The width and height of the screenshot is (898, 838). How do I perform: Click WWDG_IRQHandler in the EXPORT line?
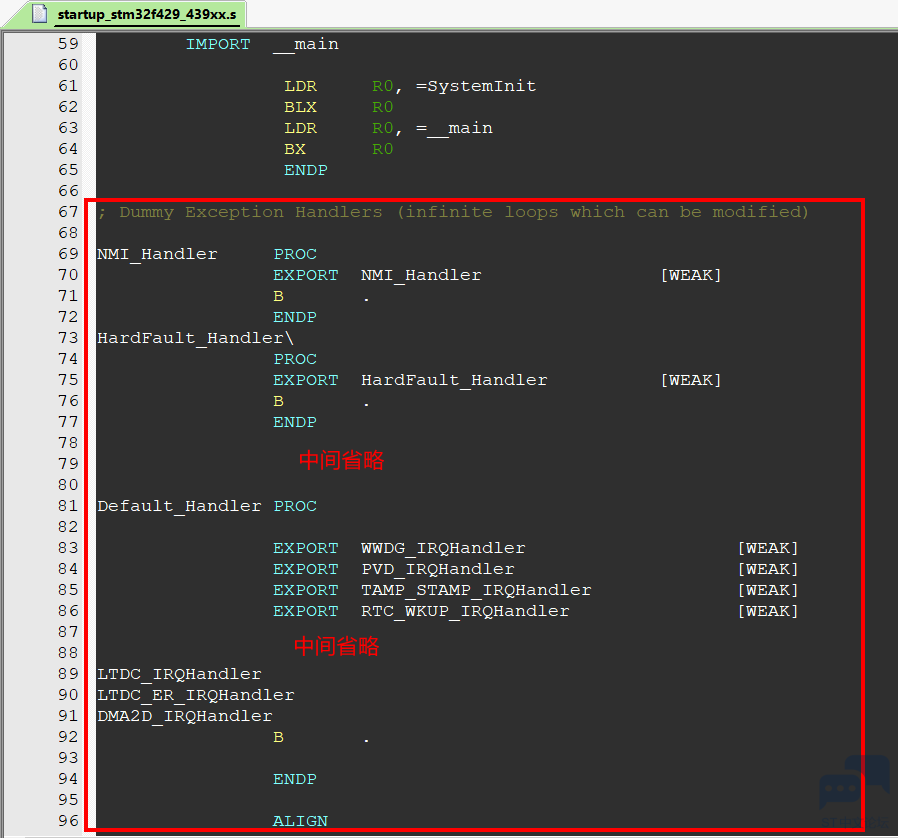[x=443, y=548]
